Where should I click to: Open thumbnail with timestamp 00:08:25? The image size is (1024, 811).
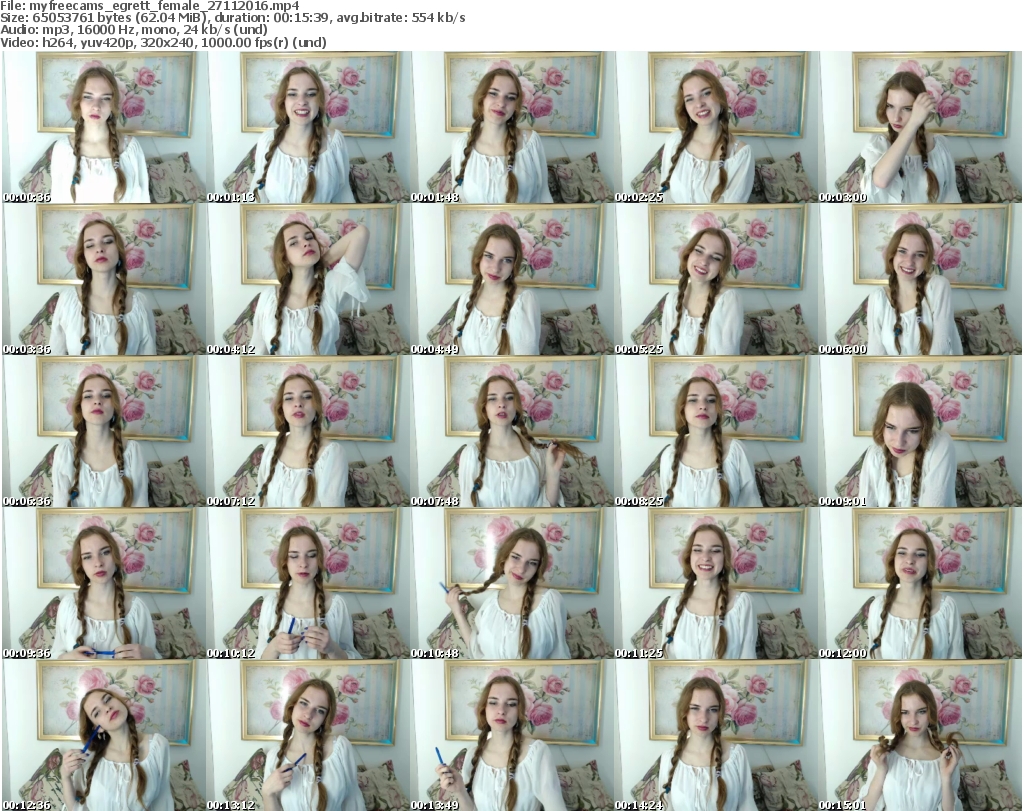pos(716,432)
